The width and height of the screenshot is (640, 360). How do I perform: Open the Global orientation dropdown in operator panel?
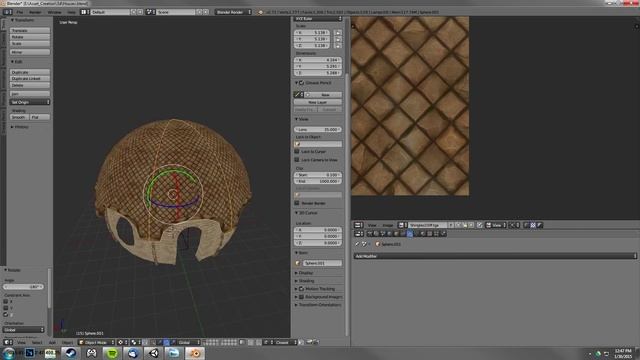click(24, 329)
